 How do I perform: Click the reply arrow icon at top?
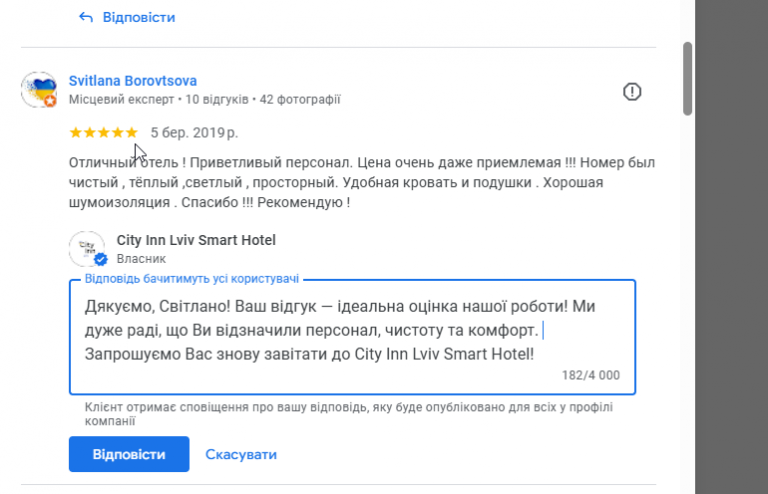(x=85, y=17)
